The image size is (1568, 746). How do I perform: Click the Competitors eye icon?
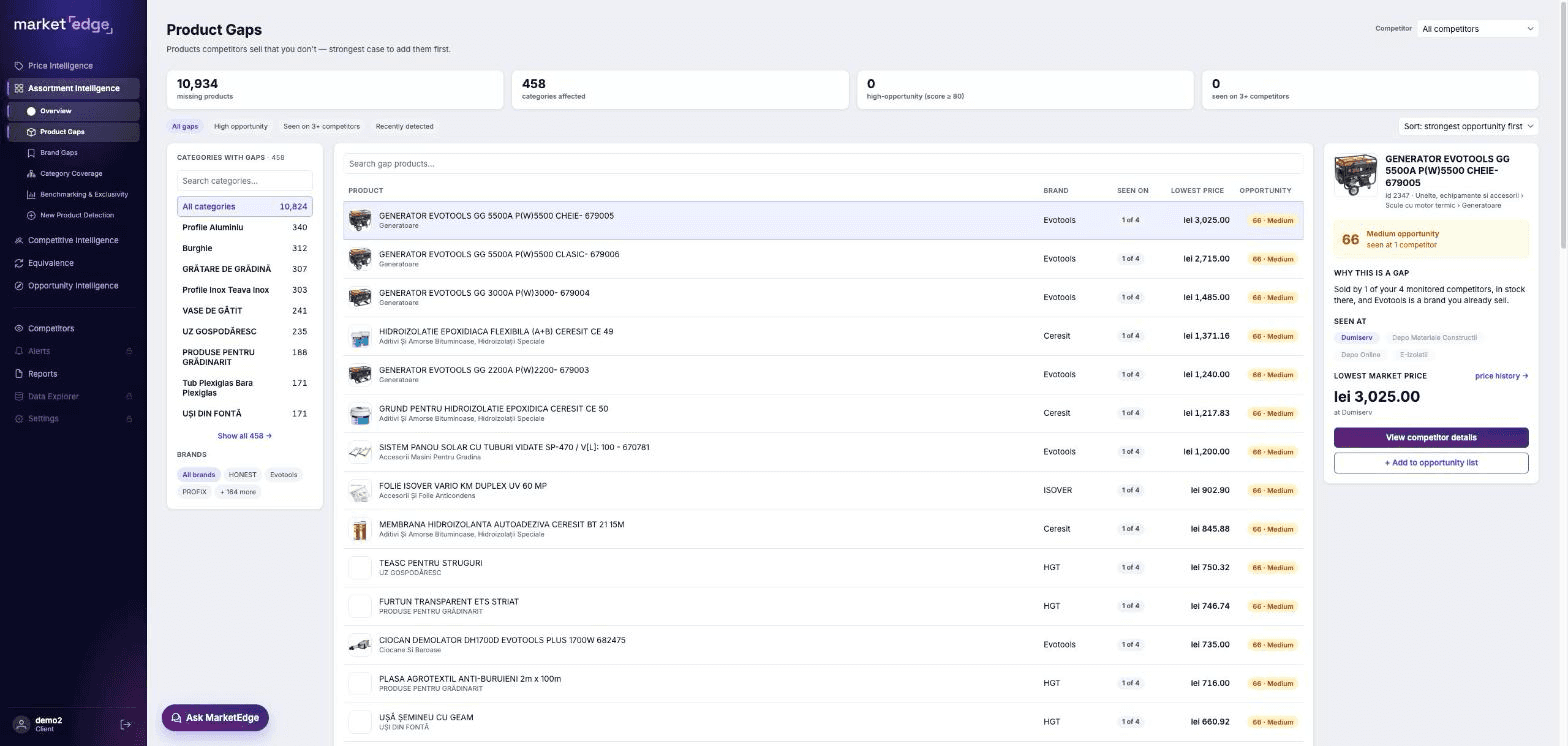click(x=19, y=328)
